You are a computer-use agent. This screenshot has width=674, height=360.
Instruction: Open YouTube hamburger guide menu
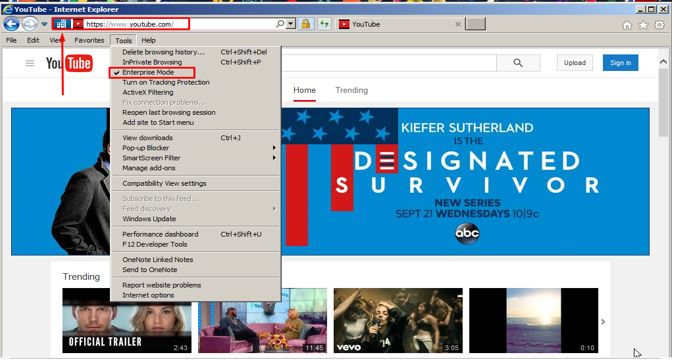(x=30, y=64)
